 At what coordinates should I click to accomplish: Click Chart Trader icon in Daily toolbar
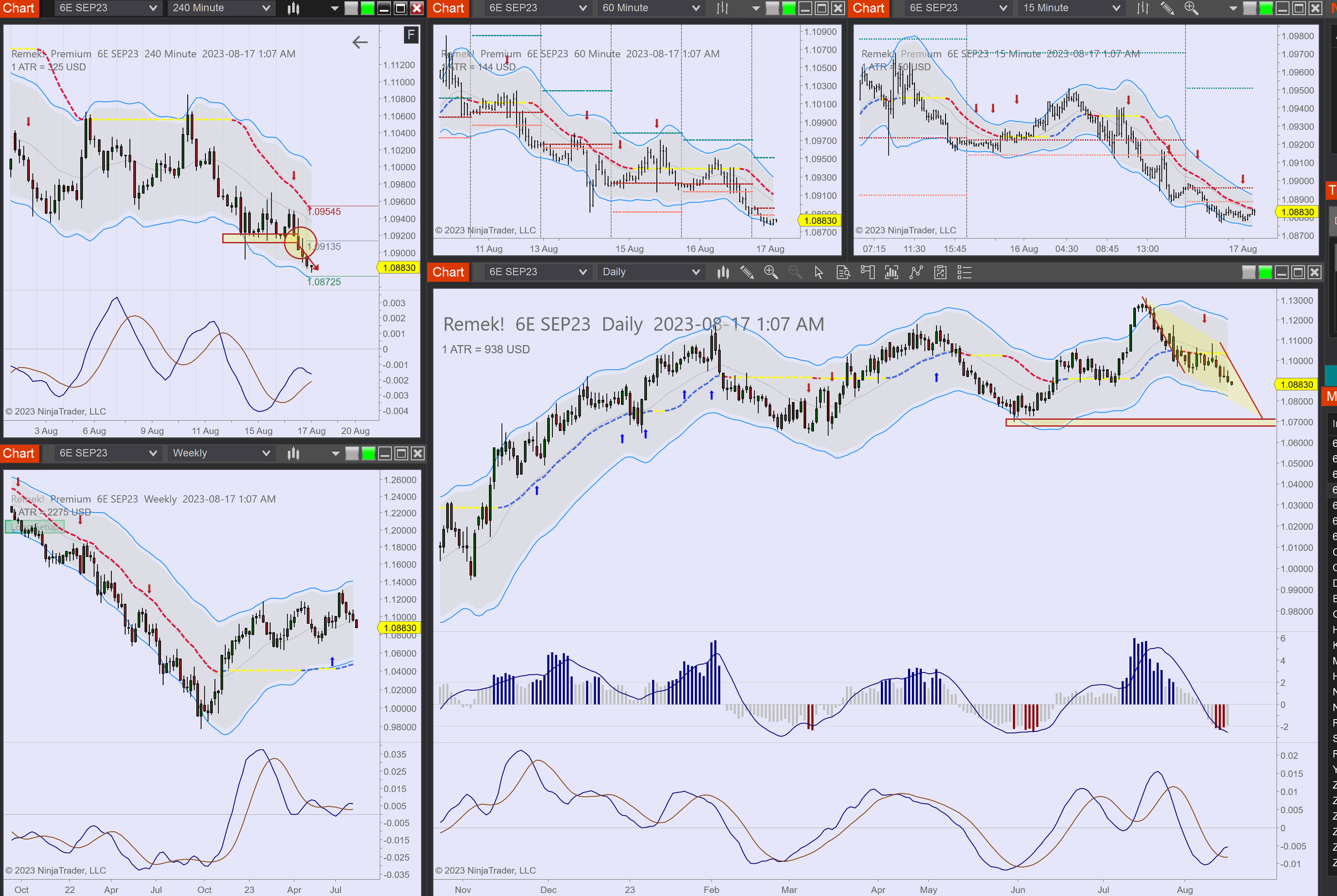(867, 273)
